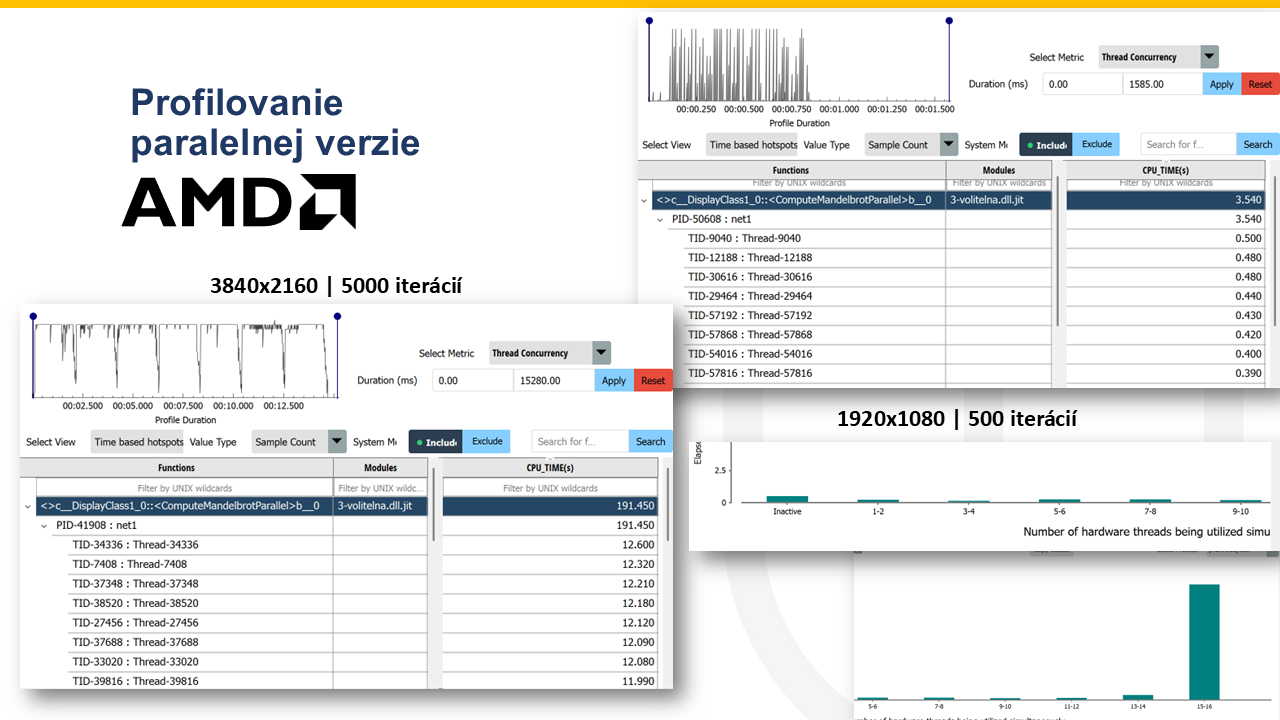The image size is (1280, 720).
Task: Open Sample Count value type dropdown in 3840x2160 window
Action: click(x=299, y=442)
